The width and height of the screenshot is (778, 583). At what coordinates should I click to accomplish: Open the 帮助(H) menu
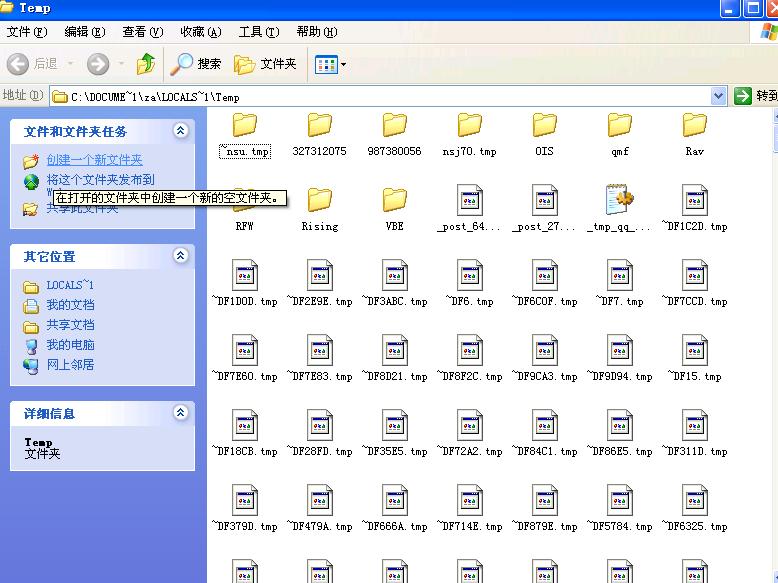[x=317, y=32]
